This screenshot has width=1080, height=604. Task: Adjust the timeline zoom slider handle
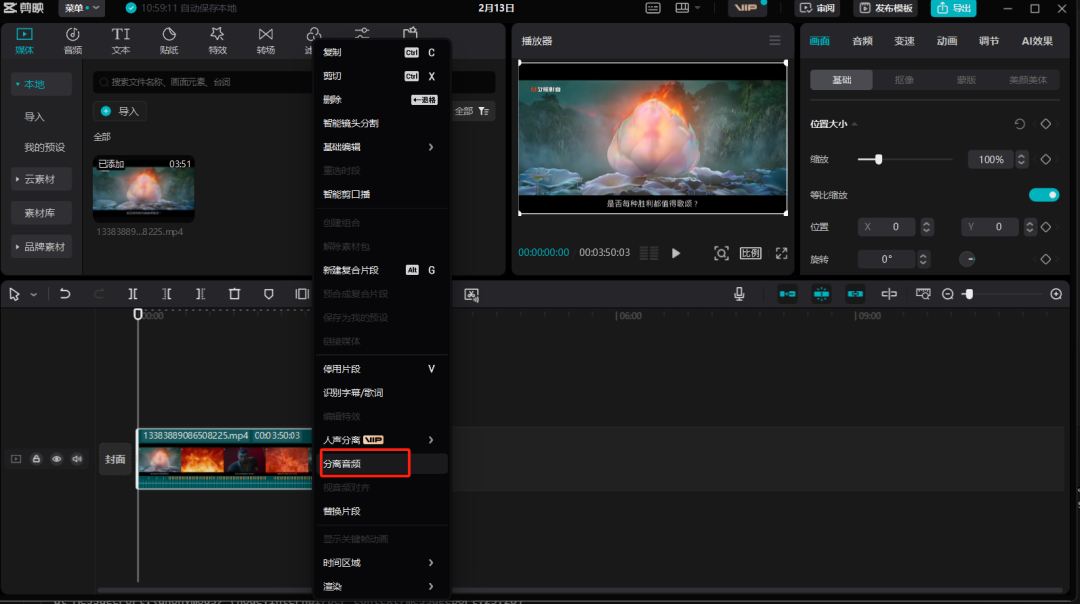[x=968, y=294]
